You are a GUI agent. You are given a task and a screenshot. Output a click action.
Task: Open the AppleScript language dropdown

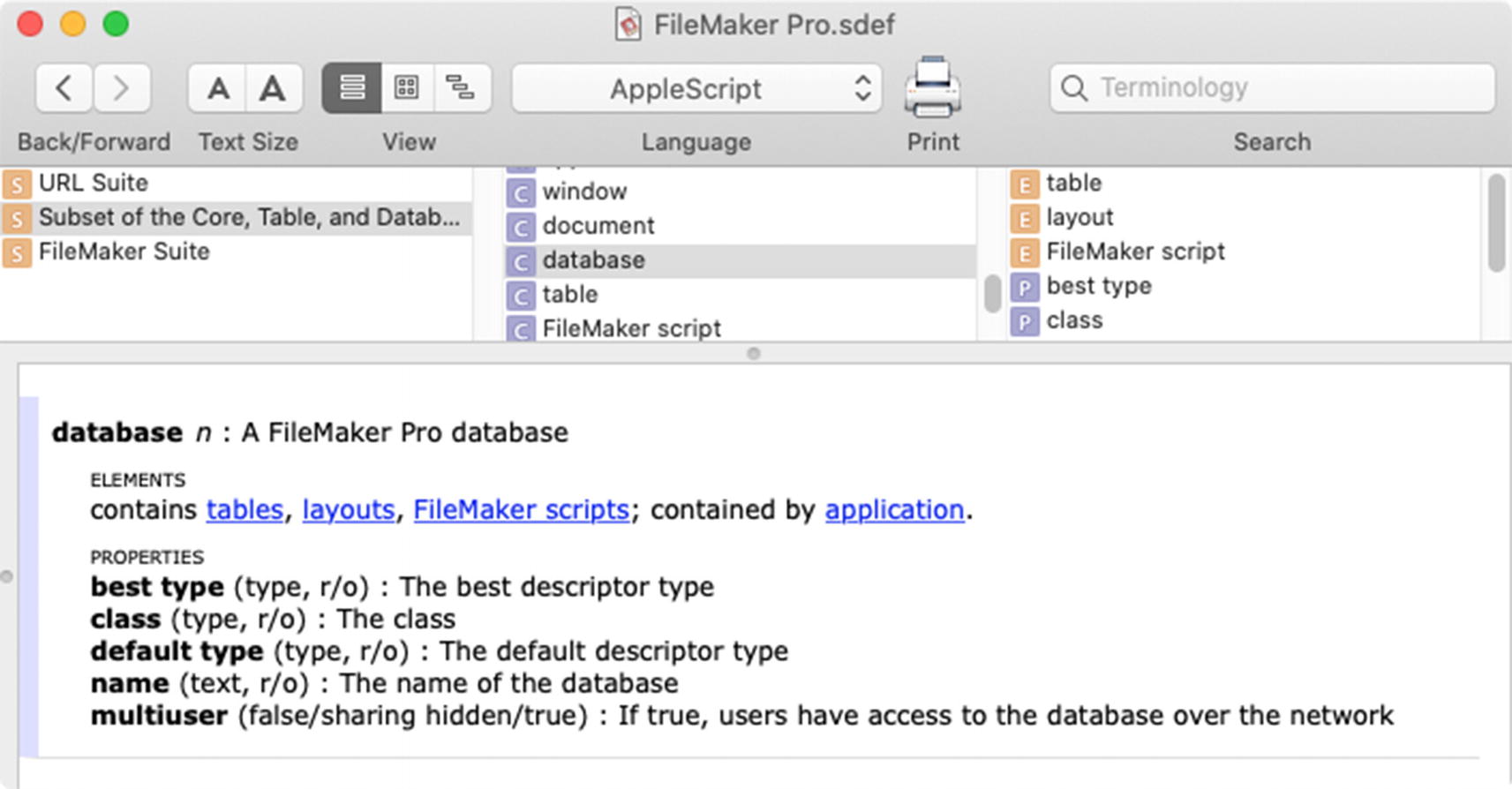tap(696, 88)
